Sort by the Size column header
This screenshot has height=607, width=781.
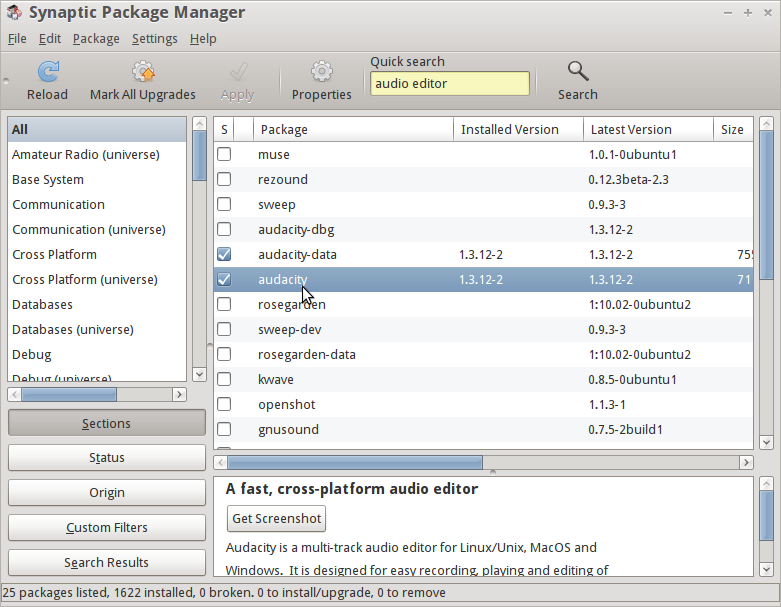pyautogui.click(x=733, y=129)
